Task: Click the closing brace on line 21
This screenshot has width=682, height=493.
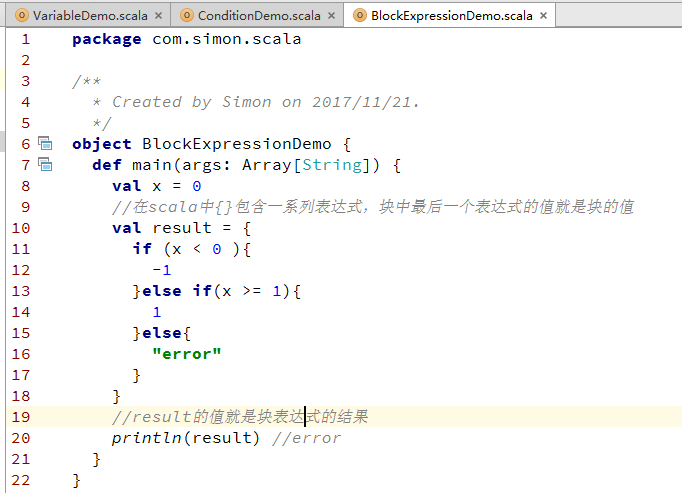Action: tap(96, 459)
